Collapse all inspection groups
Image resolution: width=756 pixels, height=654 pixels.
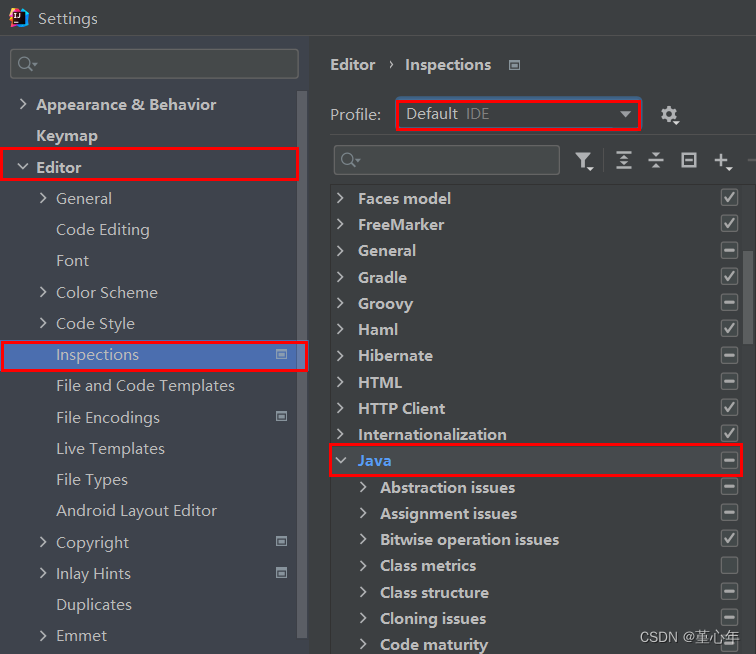tap(656, 160)
